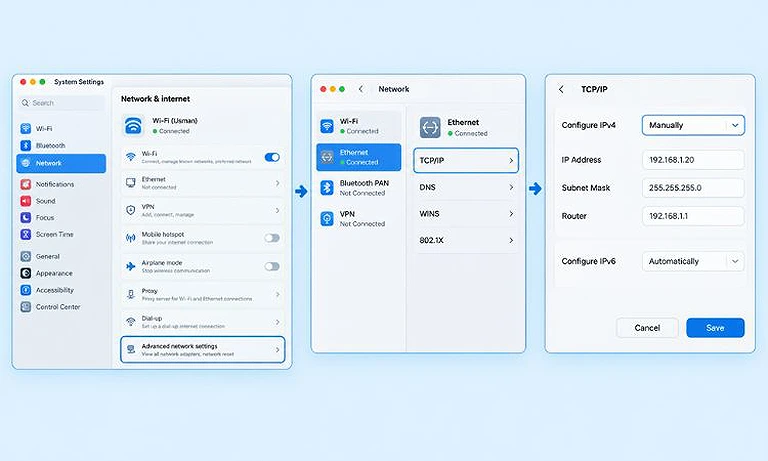Click the General gear icon in sidebar
The image size is (768, 461).
coord(25,256)
